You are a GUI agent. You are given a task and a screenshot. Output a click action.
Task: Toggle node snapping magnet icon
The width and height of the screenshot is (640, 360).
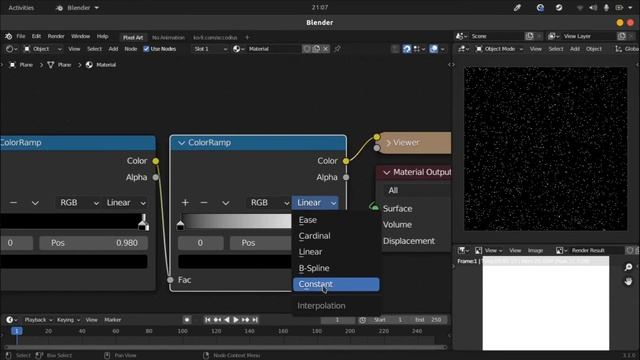(x=407, y=49)
